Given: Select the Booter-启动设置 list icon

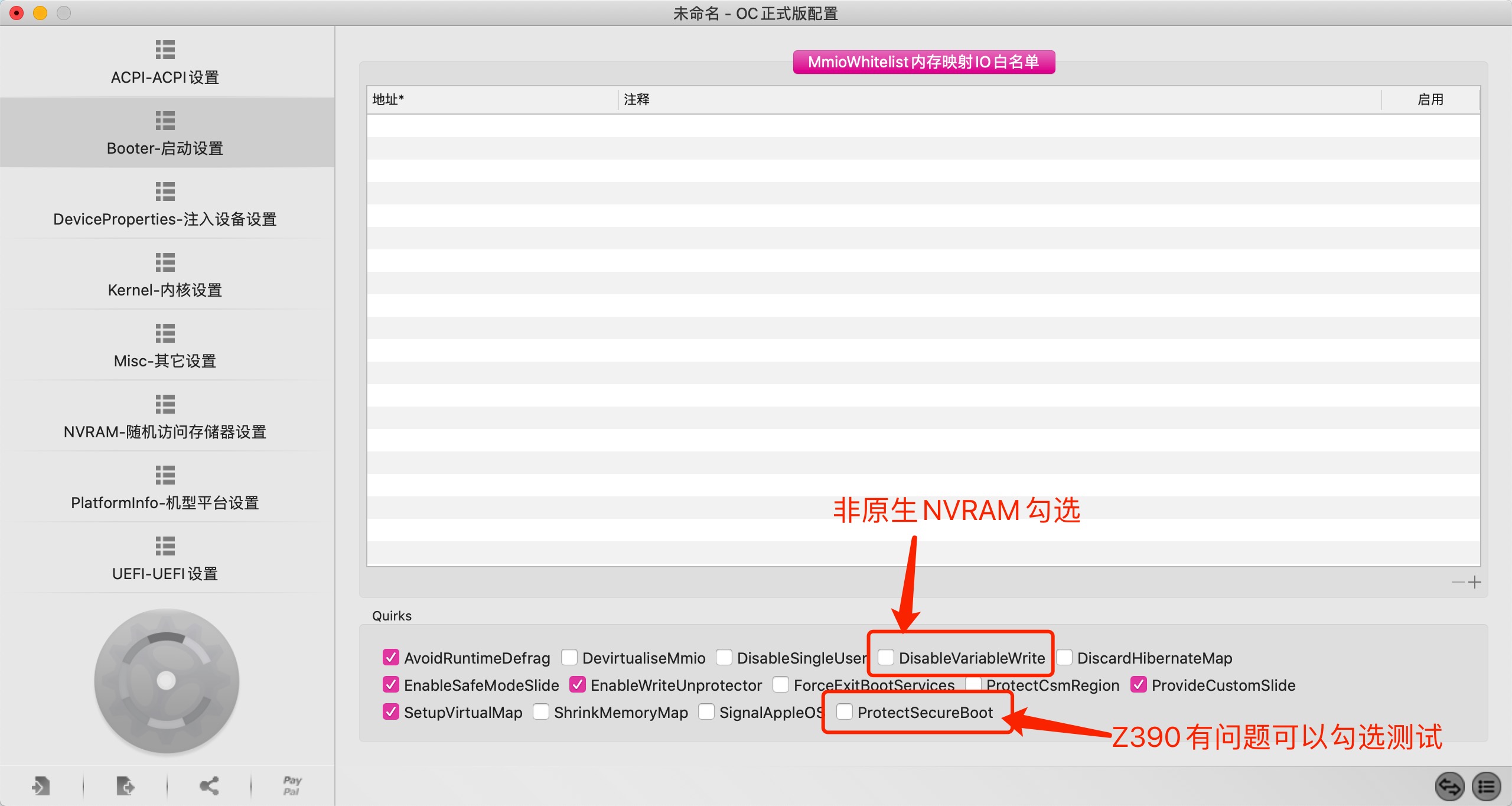Looking at the screenshot, I should coord(165,121).
